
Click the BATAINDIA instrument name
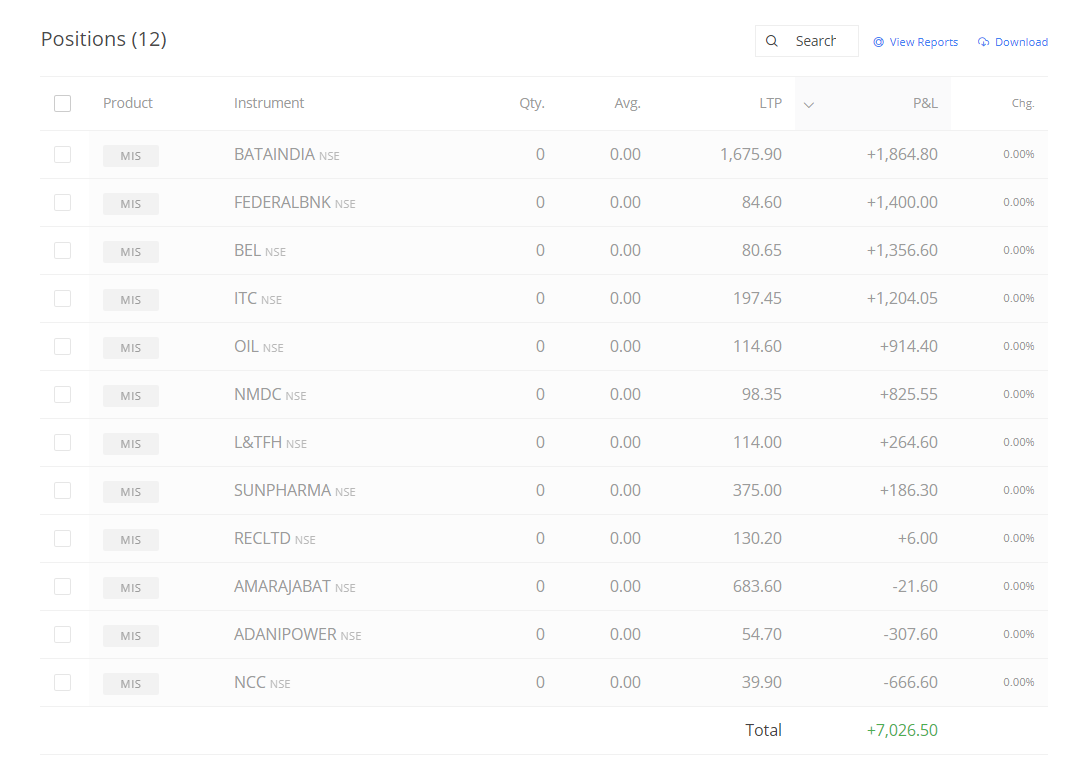[x=274, y=154]
